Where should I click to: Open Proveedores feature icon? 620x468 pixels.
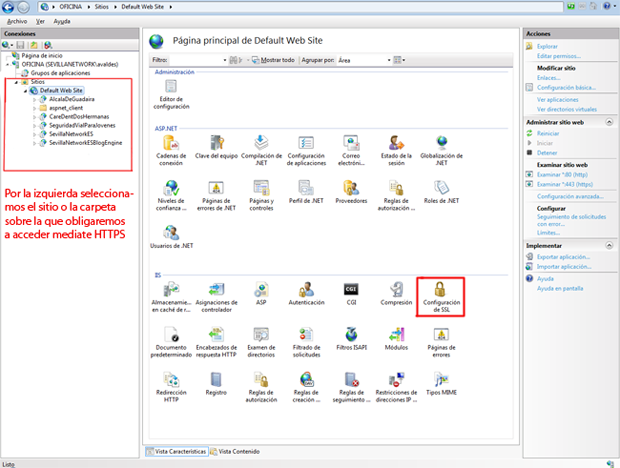click(x=351, y=192)
